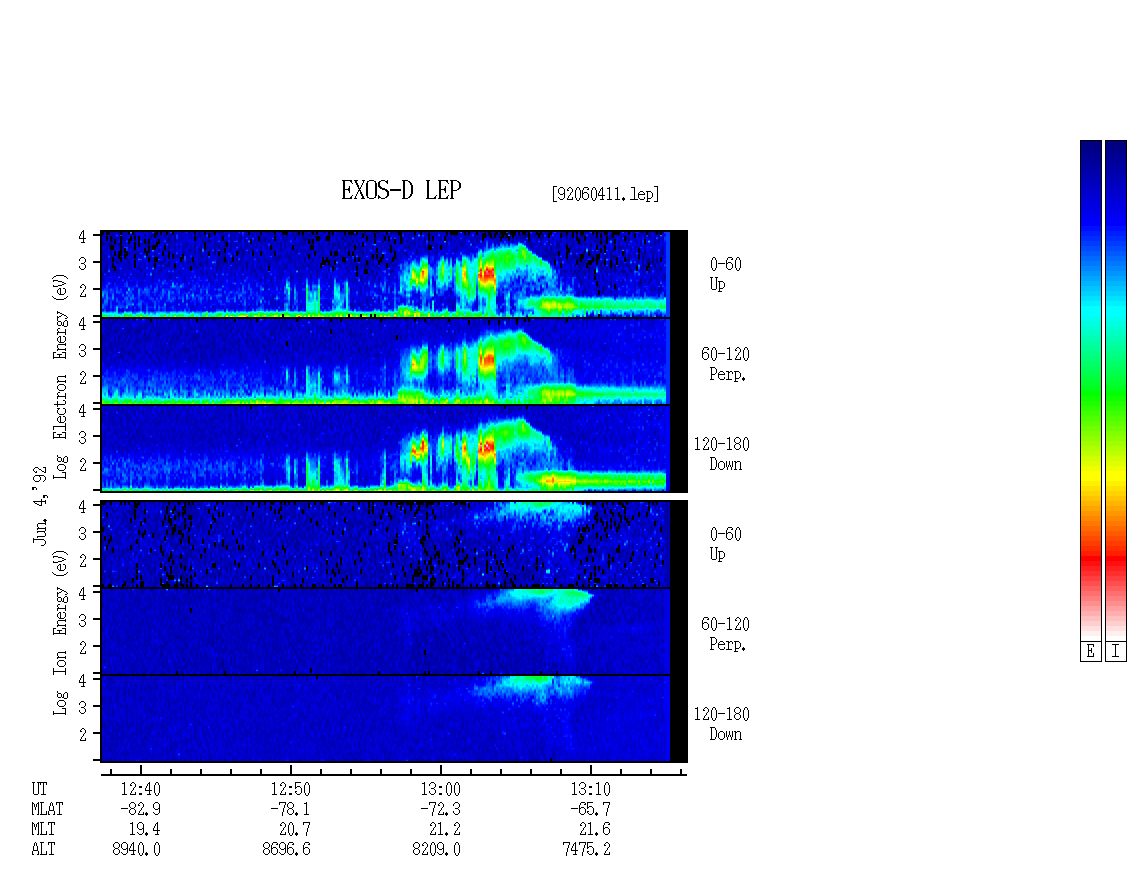Click the Log Electron Energy (eV) axis label

61,376
